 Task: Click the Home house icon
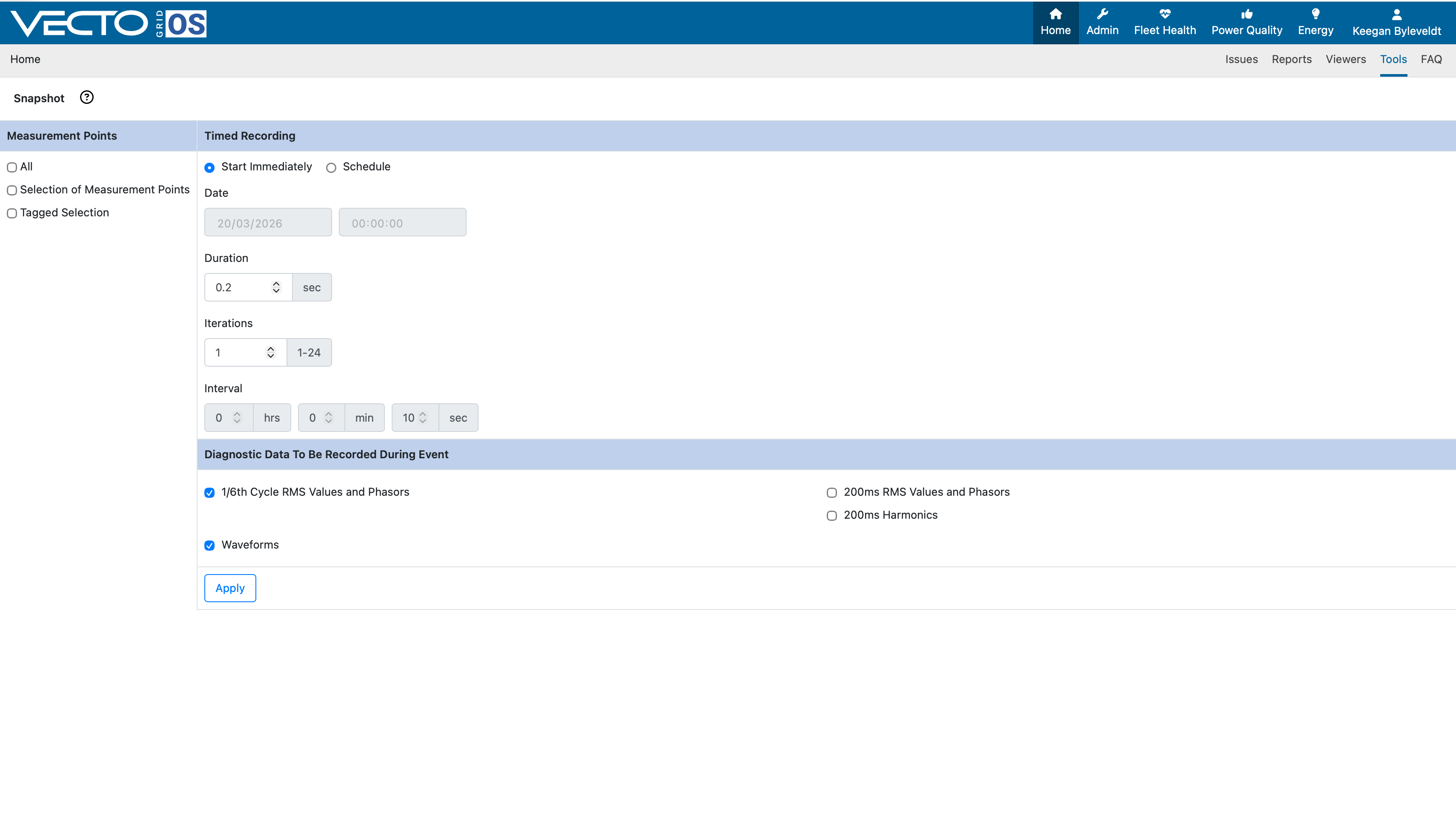point(1055,14)
